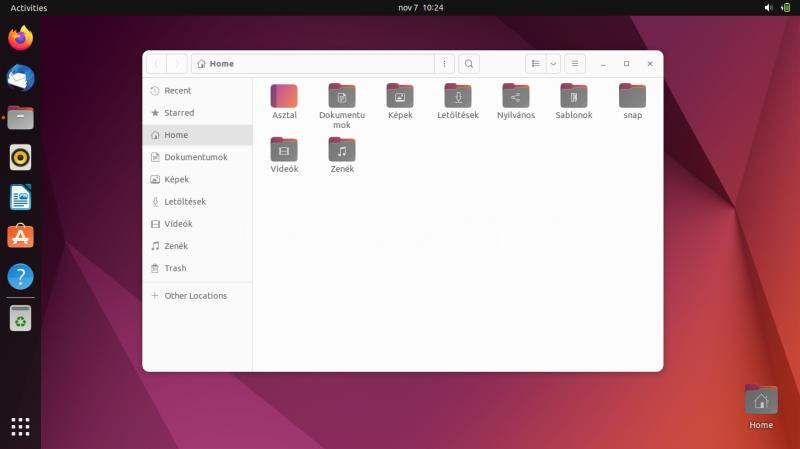Select the Zenék music folder icon in the grid
800x449 pixels.
[x=342, y=150]
